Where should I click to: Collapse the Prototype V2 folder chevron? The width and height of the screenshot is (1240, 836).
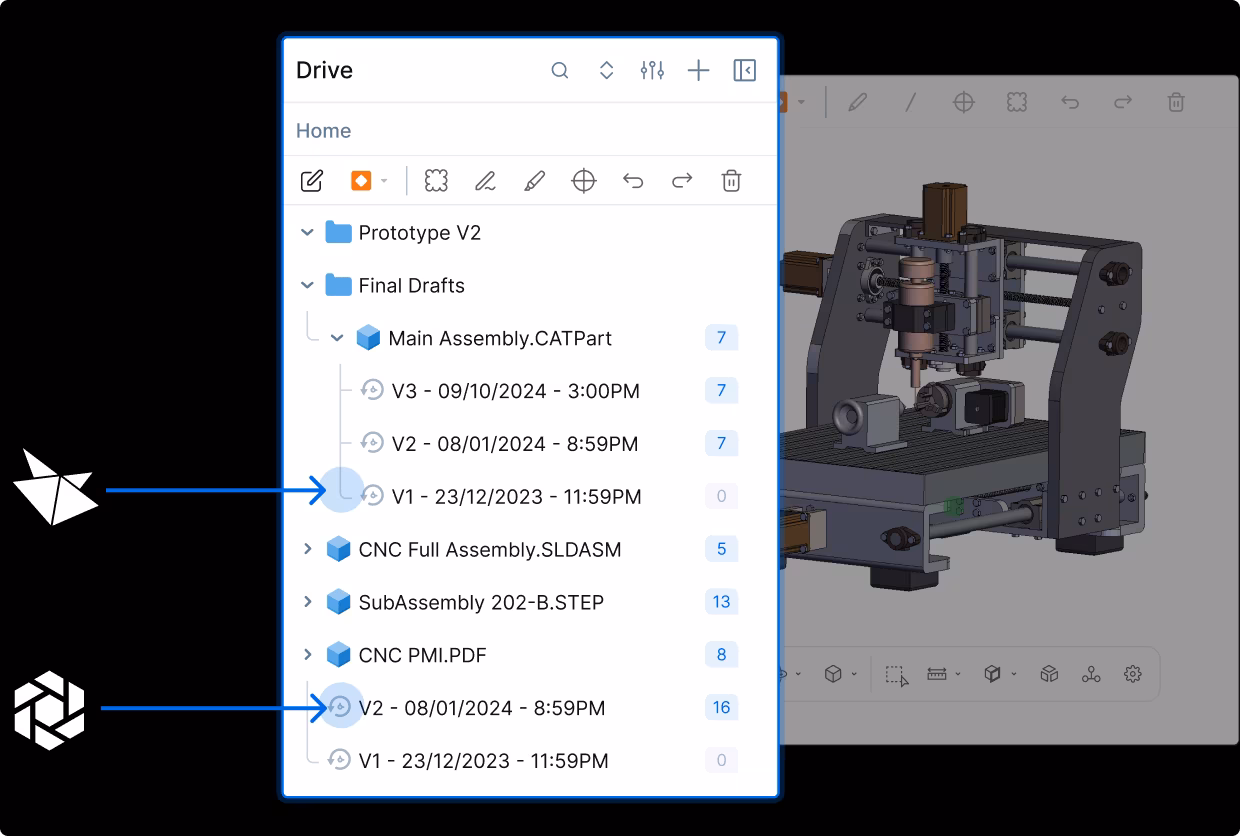pos(308,233)
